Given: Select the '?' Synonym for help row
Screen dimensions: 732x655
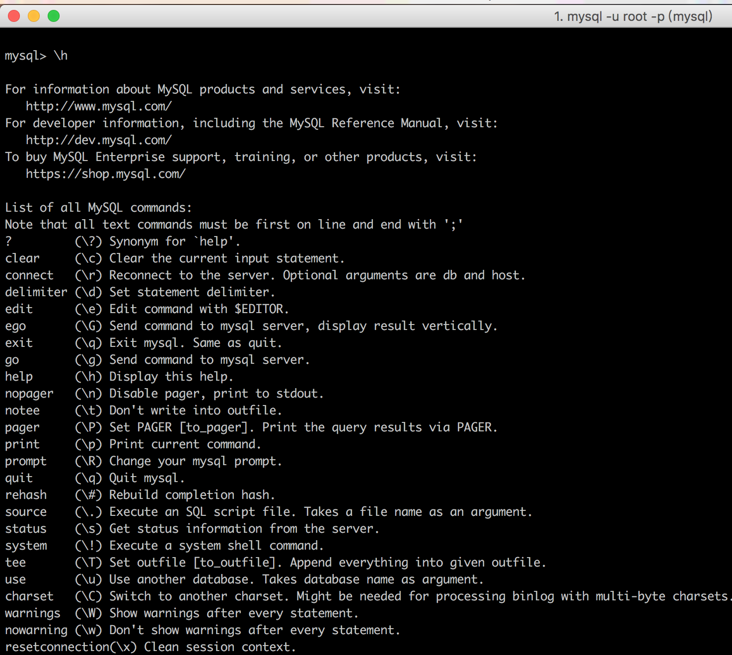Looking at the screenshot, I should pos(123,241).
